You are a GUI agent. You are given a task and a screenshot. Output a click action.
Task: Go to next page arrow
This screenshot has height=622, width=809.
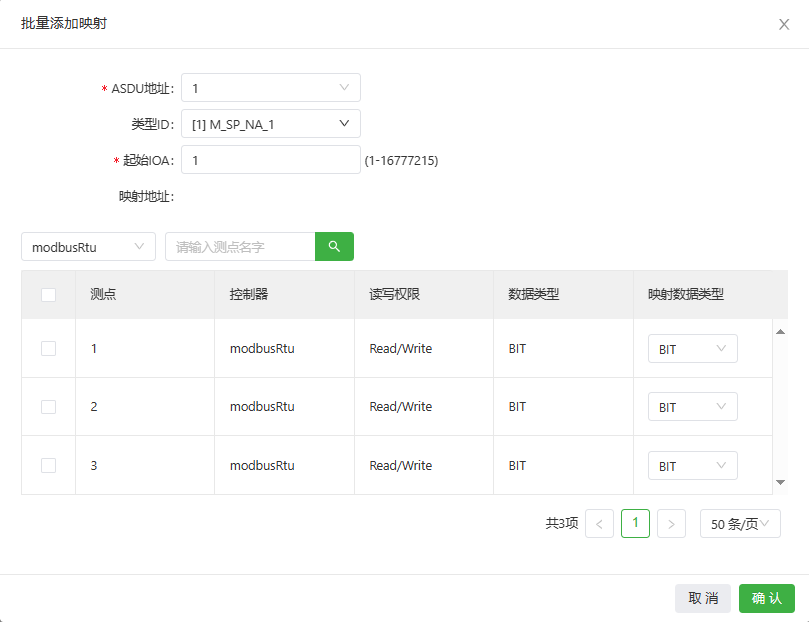click(x=671, y=523)
